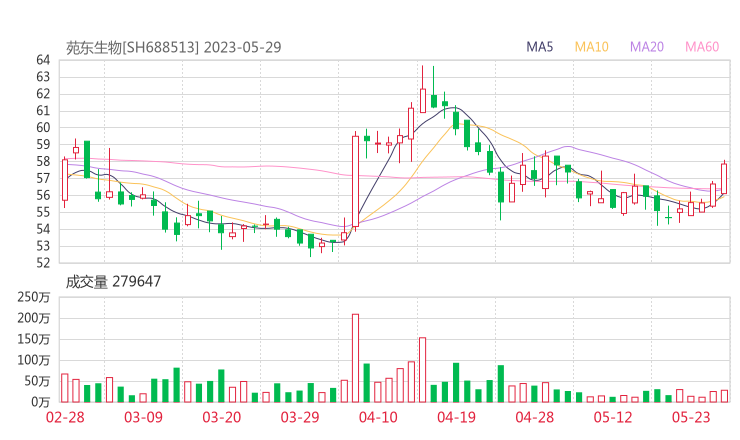Click the 03-20 date axis label
The width and height of the screenshot is (740, 440).
222,417
